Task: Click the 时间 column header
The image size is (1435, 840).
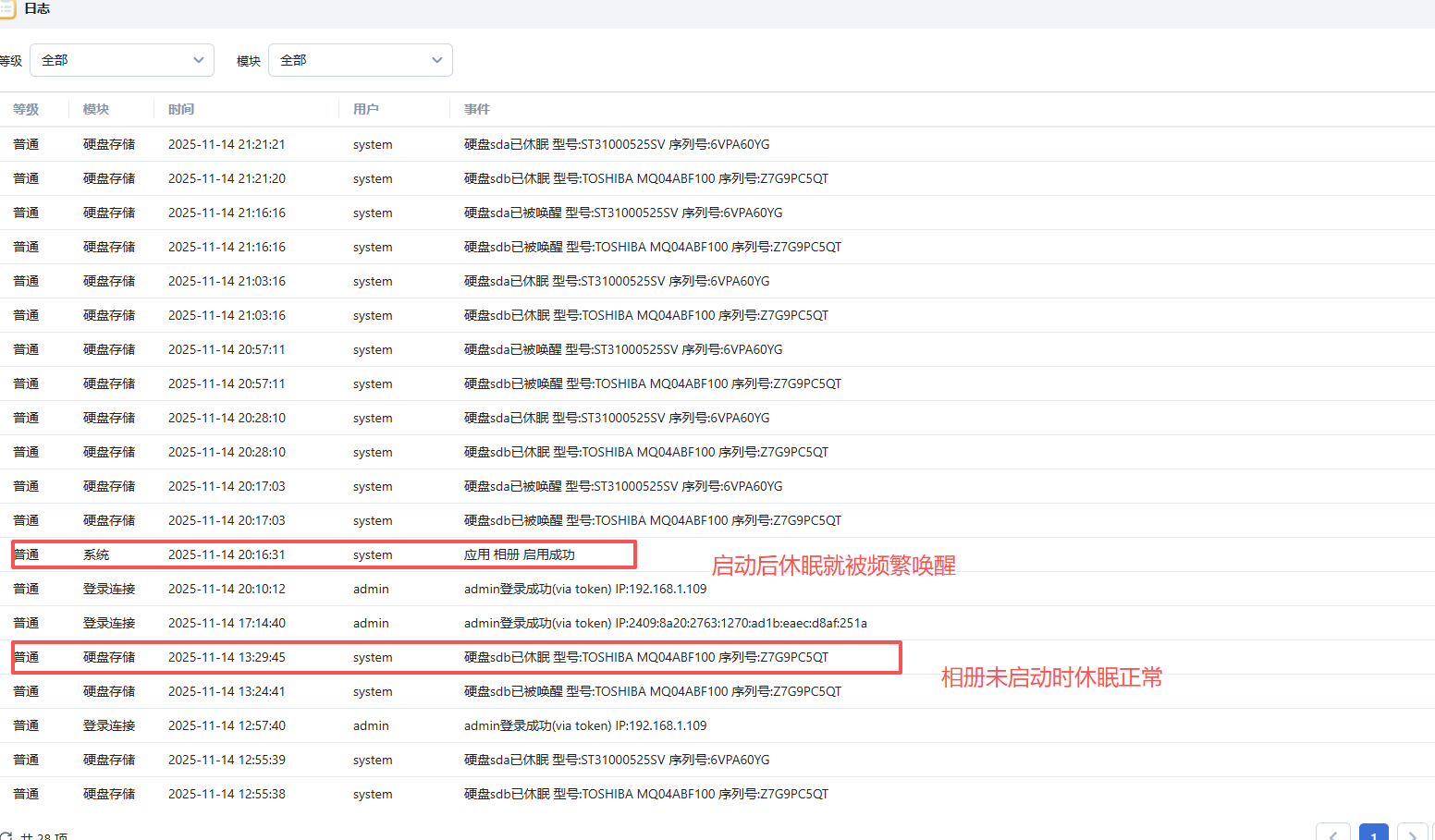Action: click(181, 109)
